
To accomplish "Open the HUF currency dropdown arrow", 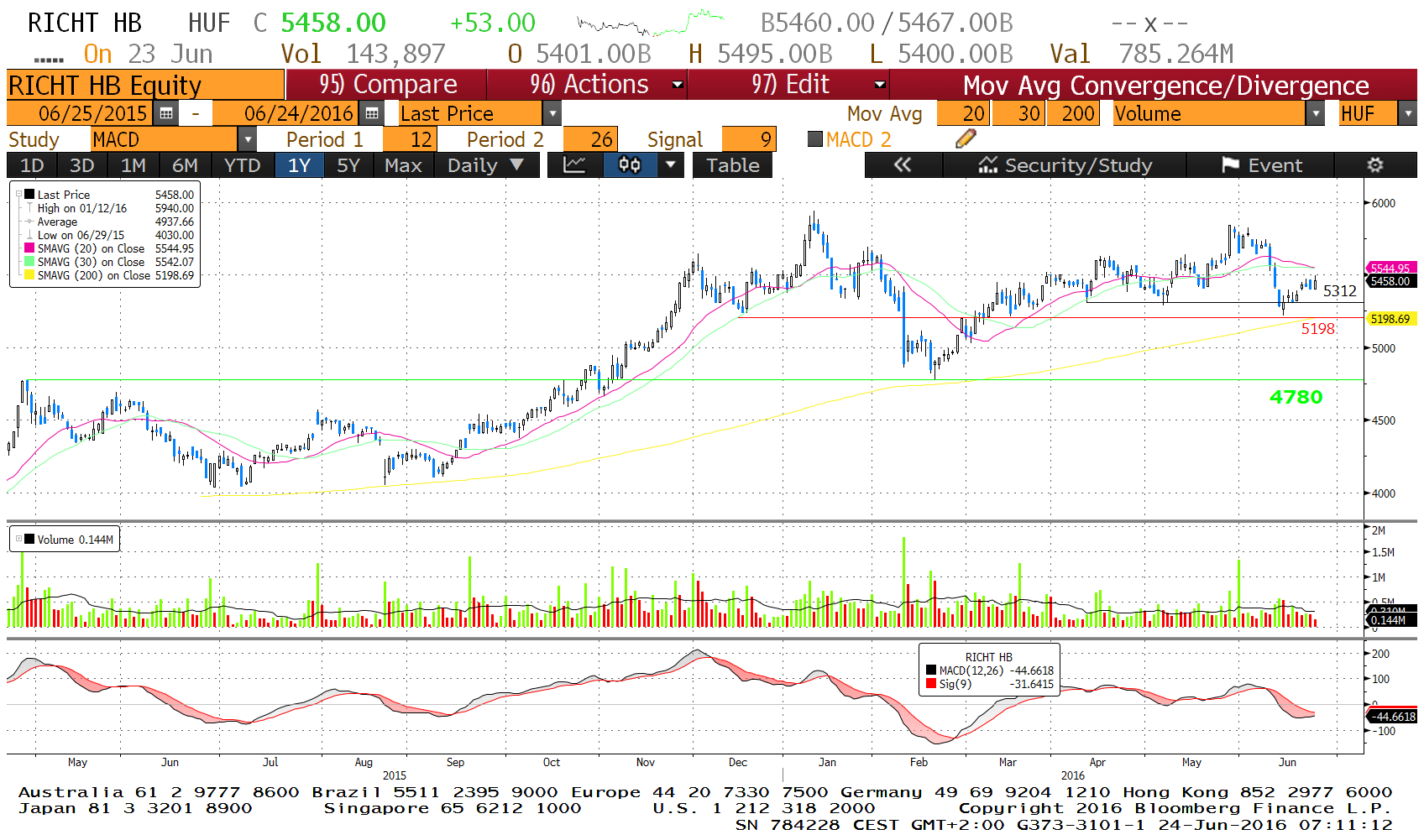I will click(x=1408, y=113).
